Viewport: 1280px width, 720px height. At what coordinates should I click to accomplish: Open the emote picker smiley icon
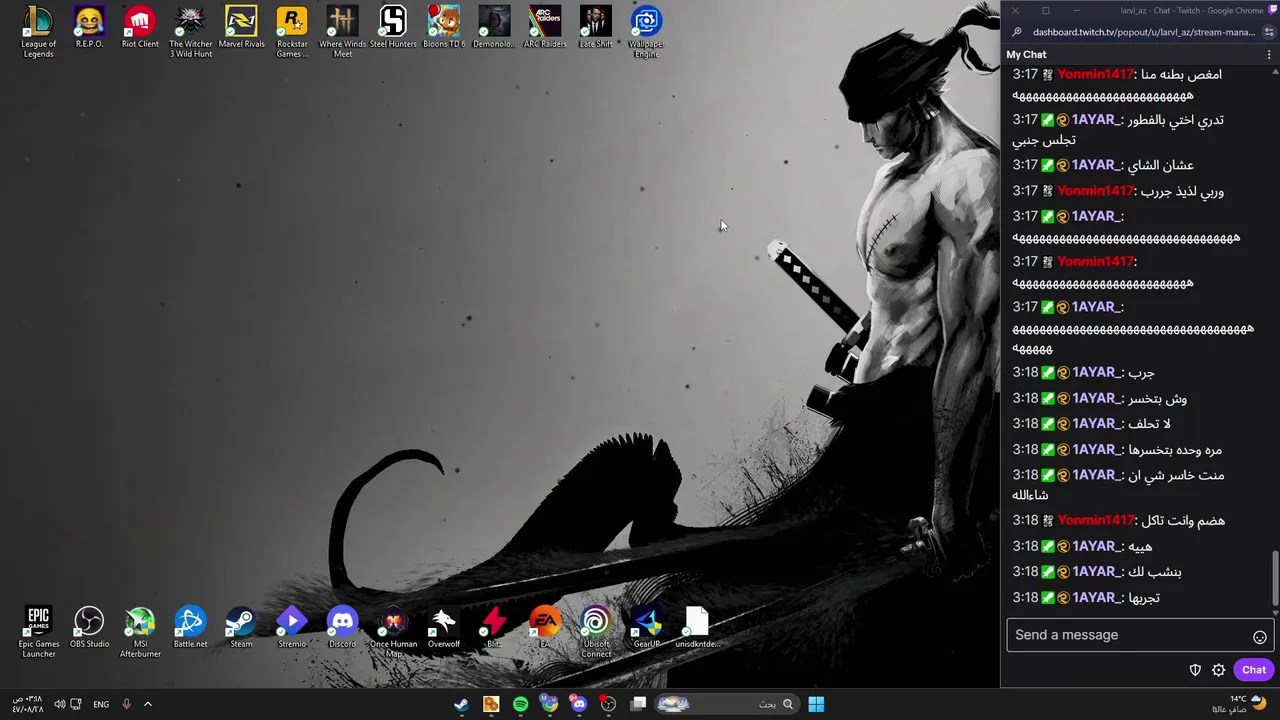pyautogui.click(x=1260, y=637)
